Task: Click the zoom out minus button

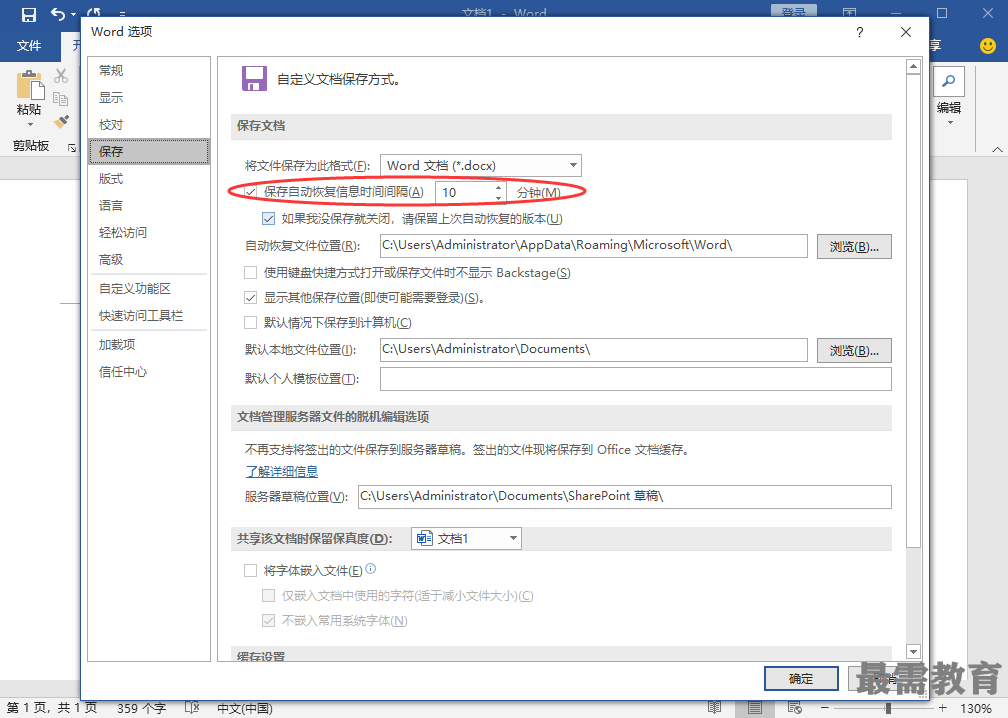Action: [825, 708]
